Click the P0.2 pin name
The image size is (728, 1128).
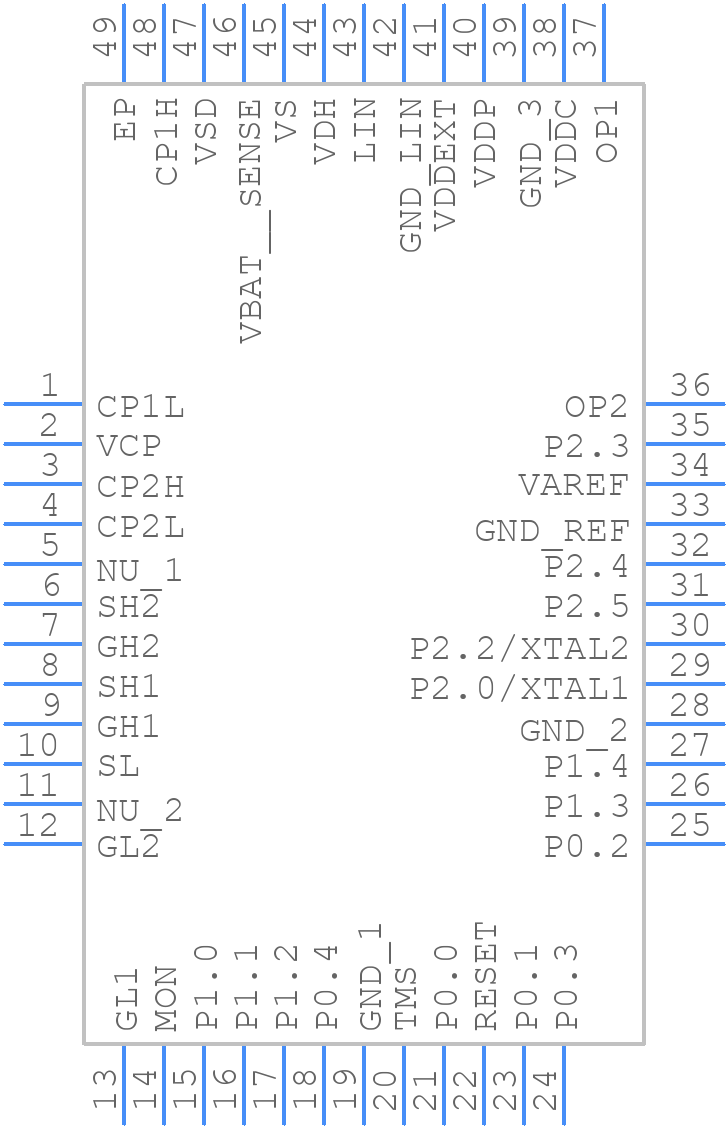pos(586,847)
